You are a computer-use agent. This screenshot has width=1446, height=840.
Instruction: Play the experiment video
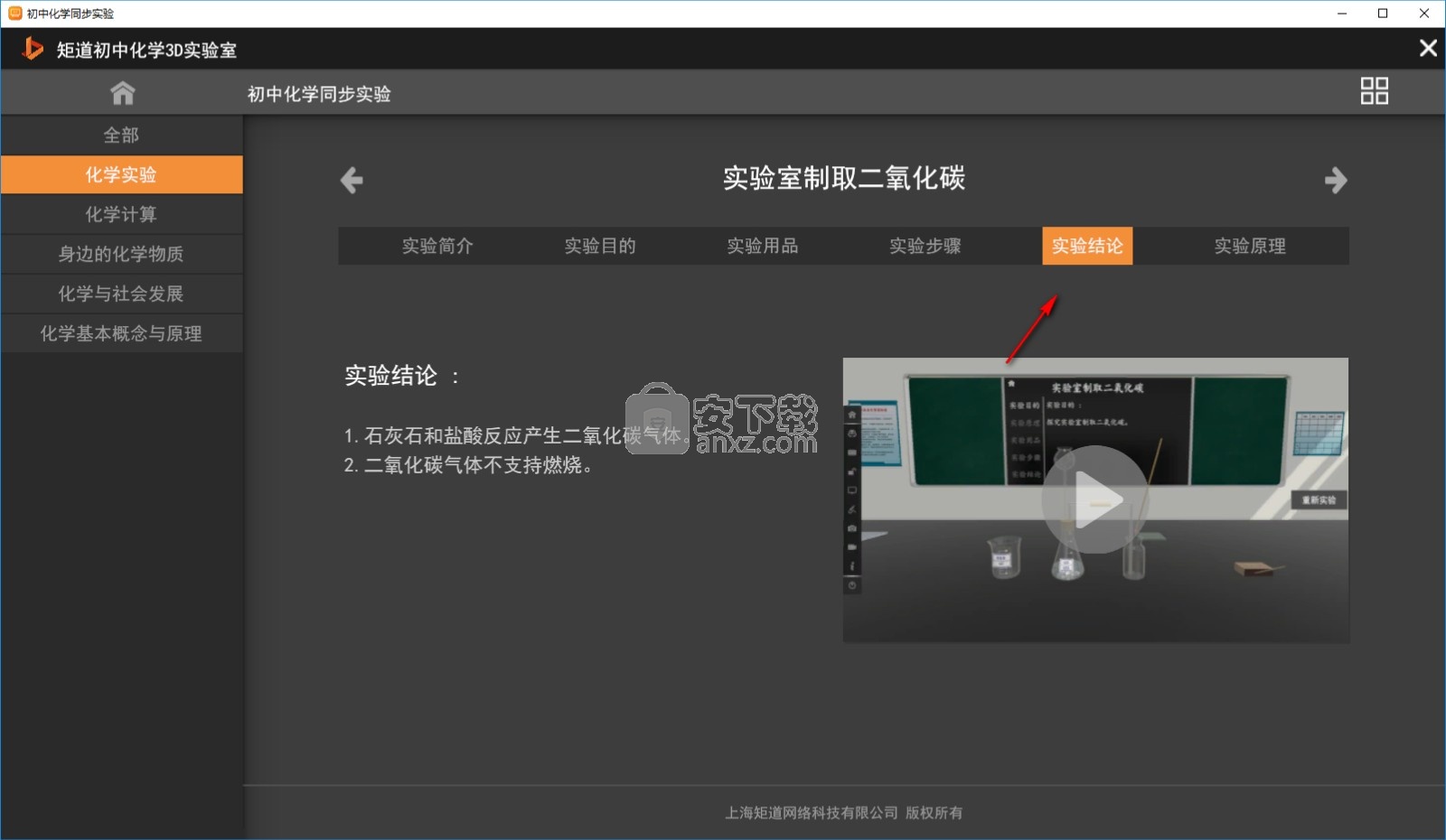pyautogui.click(x=1094, y=499)
